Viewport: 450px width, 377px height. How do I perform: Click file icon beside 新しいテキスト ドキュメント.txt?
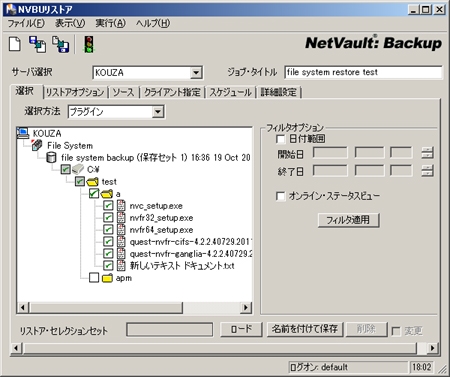click(121, 266)
